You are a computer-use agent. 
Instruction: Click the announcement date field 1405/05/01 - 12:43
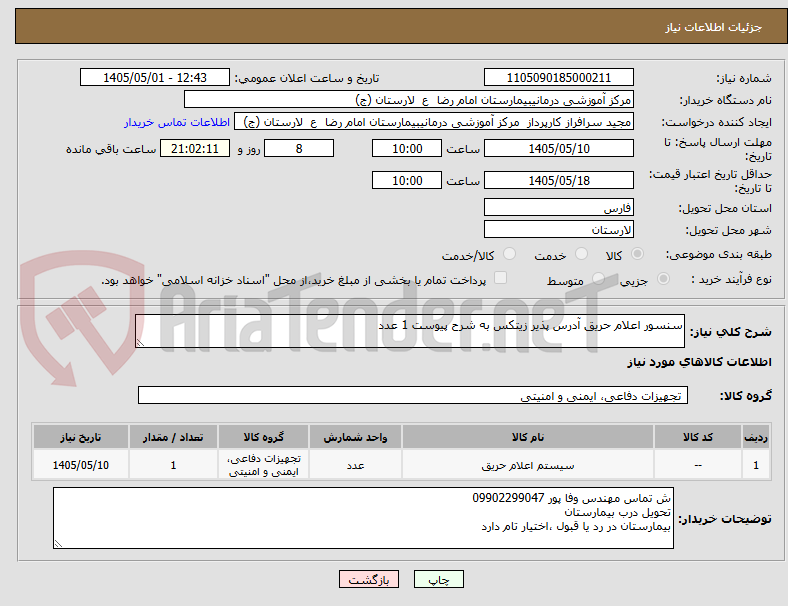click(155, 77)
